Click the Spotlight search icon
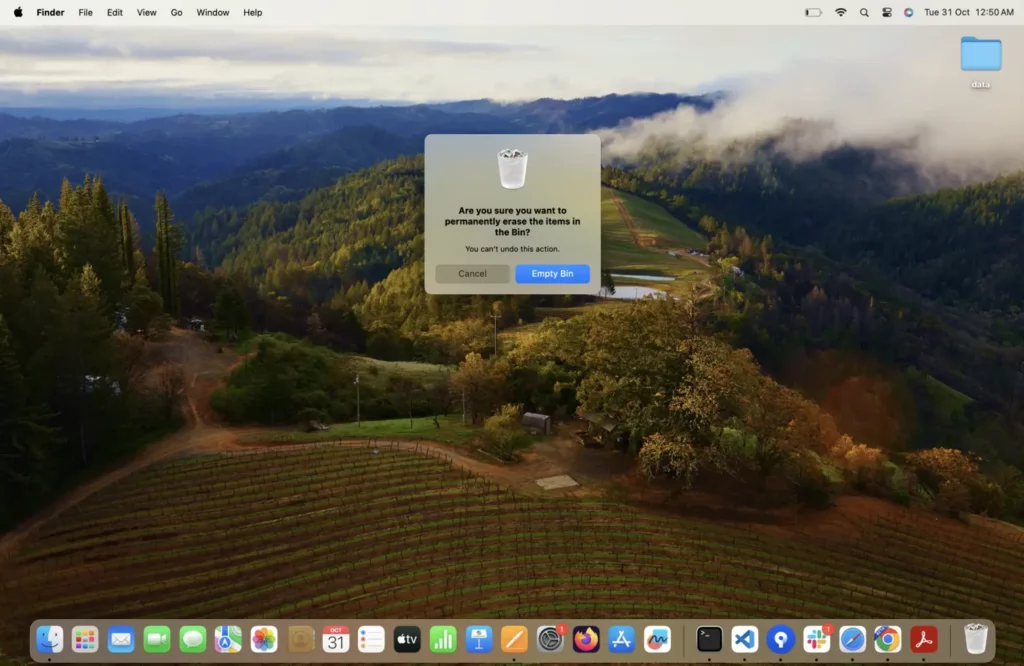This screenshot has height=666, width=1024. pyautogui.click(x=863, y=12)
